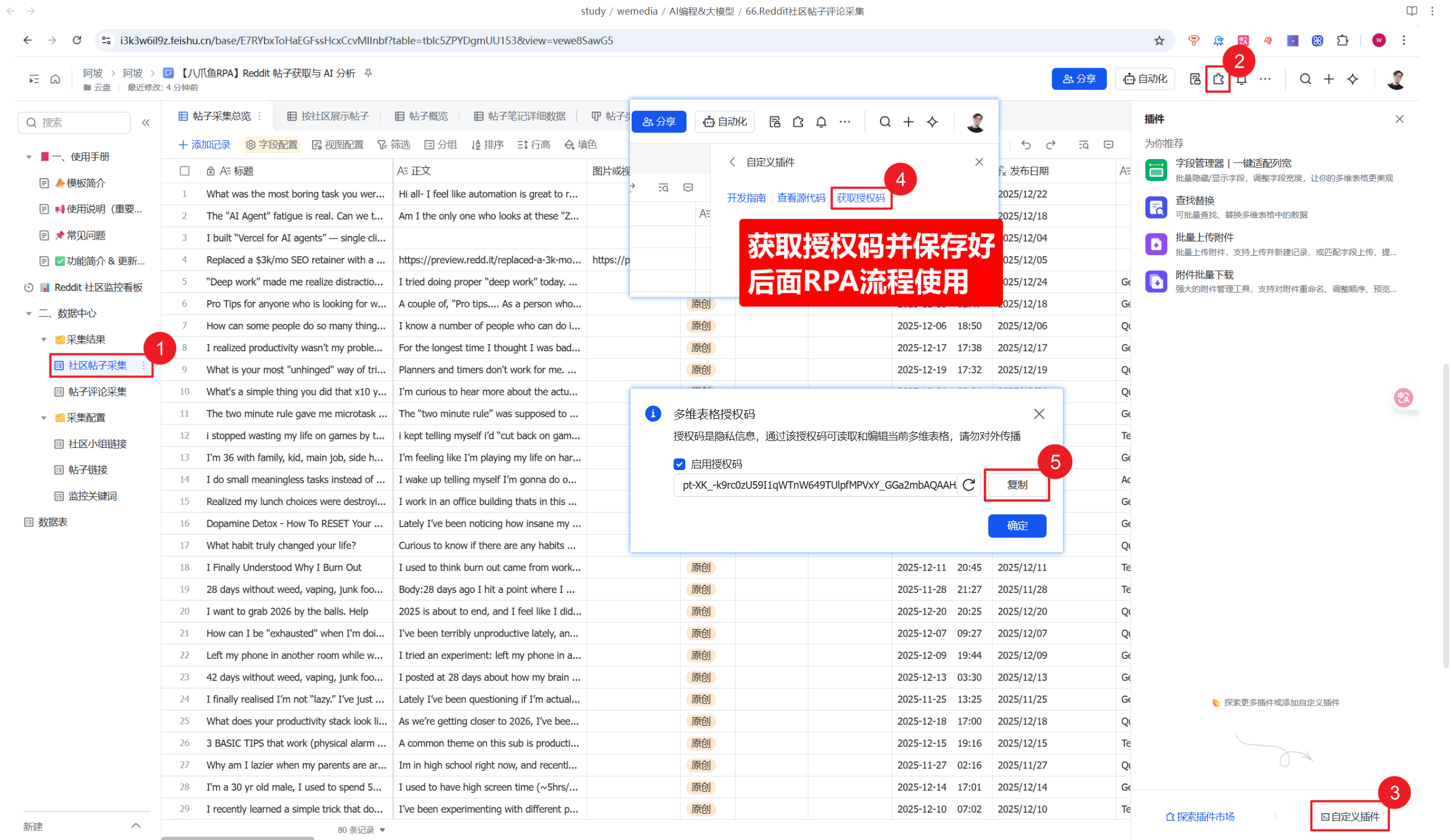Expand the 80 条记录 dropdown arrow
The width and height of the screenshot is (1451, 840).
(383, 830)
